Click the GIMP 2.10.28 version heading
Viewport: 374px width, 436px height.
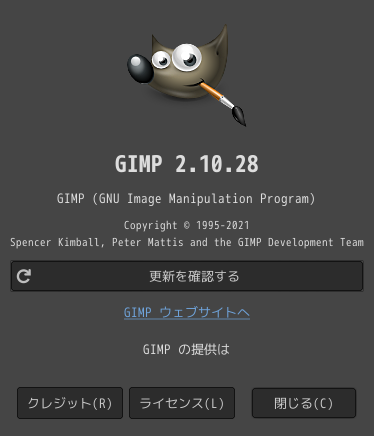(x=187, y=164)
